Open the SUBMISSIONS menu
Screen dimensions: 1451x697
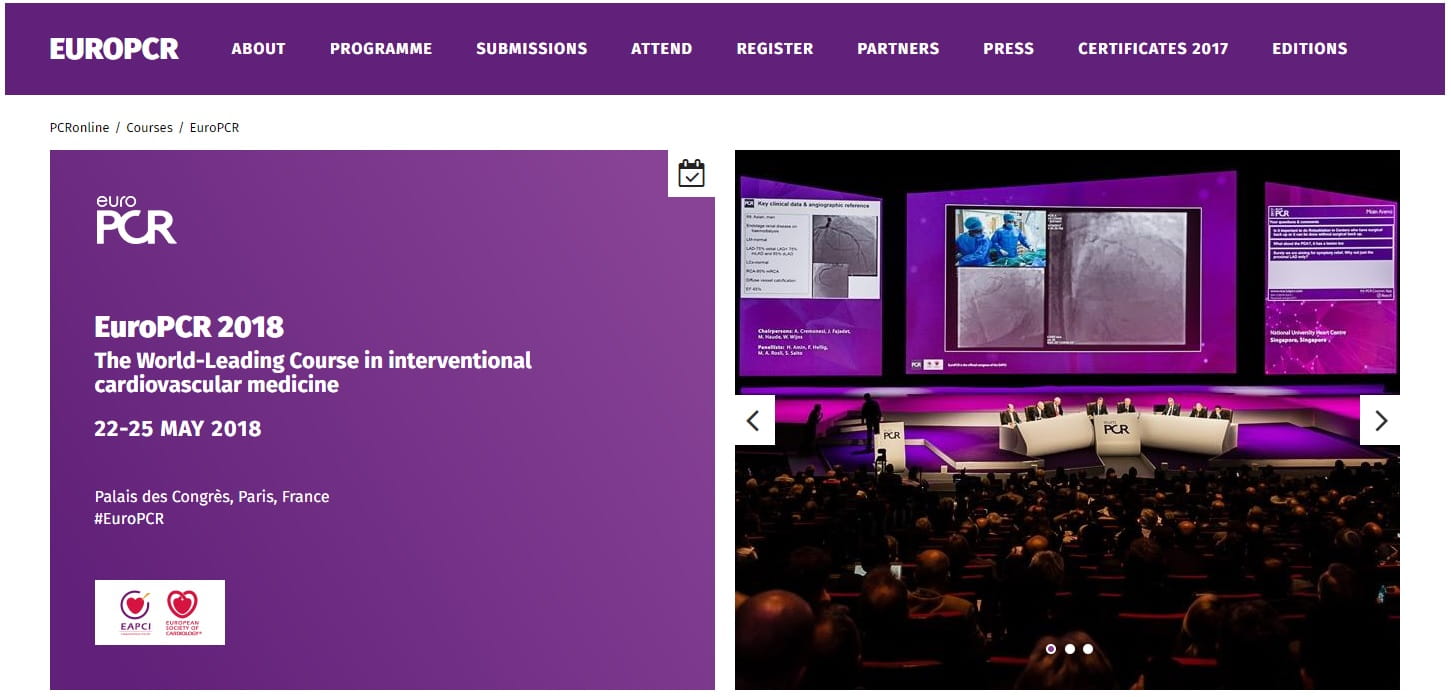click(531, 48)
